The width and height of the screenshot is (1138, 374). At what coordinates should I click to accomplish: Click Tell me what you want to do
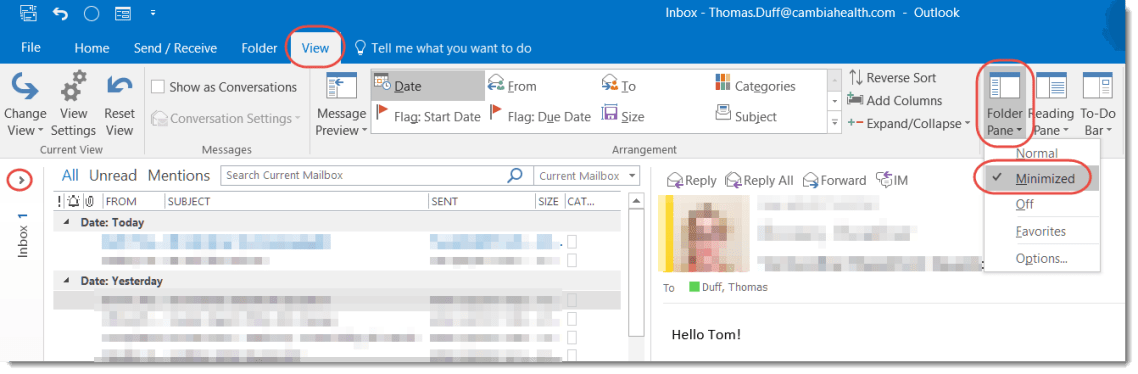pos(443,48)
